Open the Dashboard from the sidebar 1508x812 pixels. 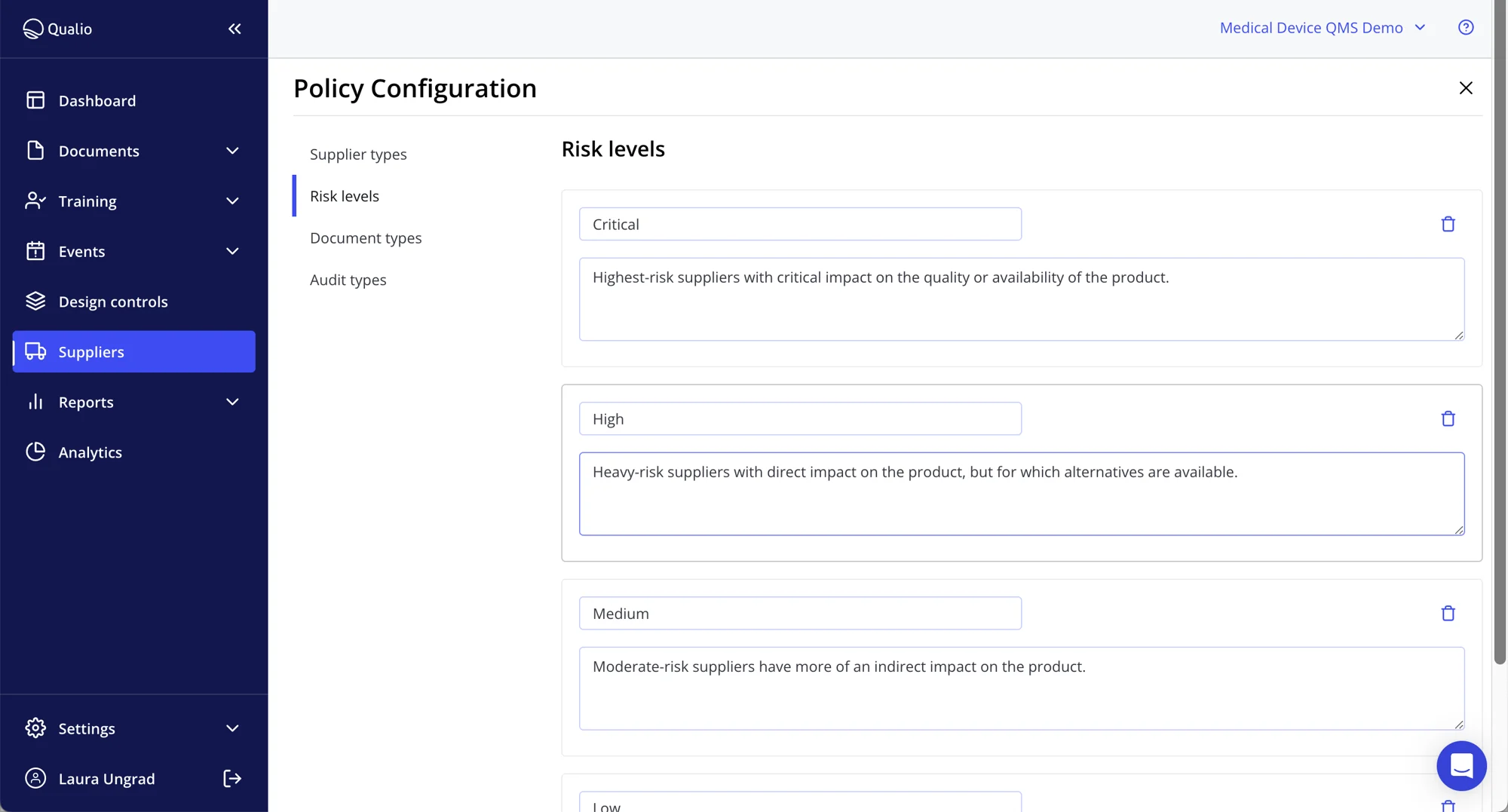[97, 100]
